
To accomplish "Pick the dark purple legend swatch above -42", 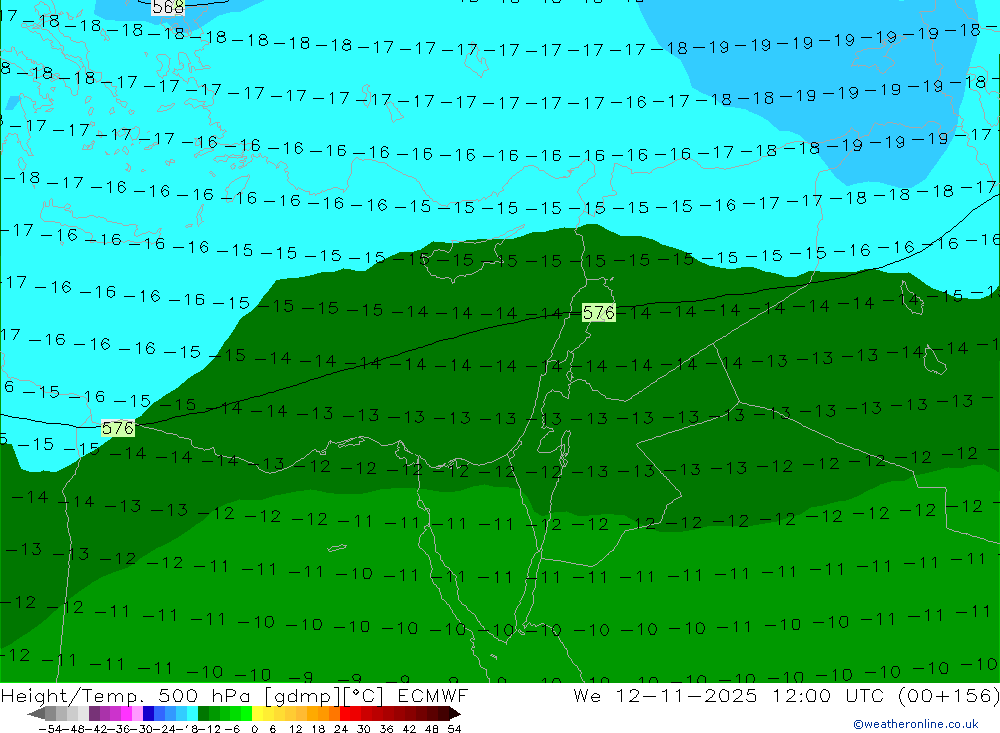I will [x=94, y=714].
